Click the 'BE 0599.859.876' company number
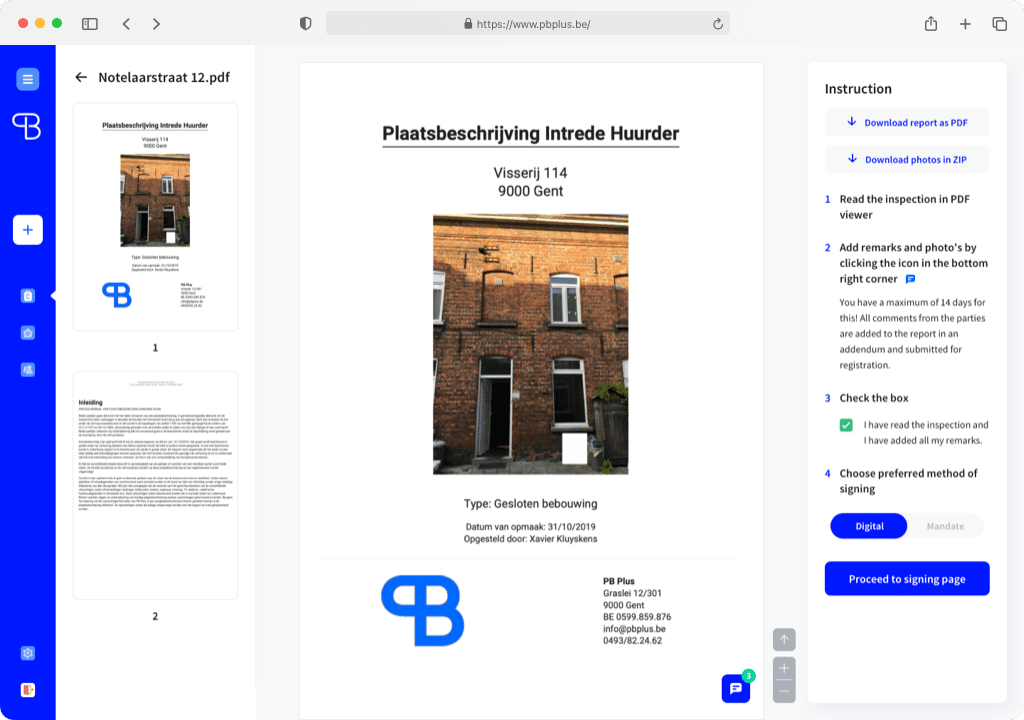This screenshot has width=1024, height=720. click(x=637, y=617)
